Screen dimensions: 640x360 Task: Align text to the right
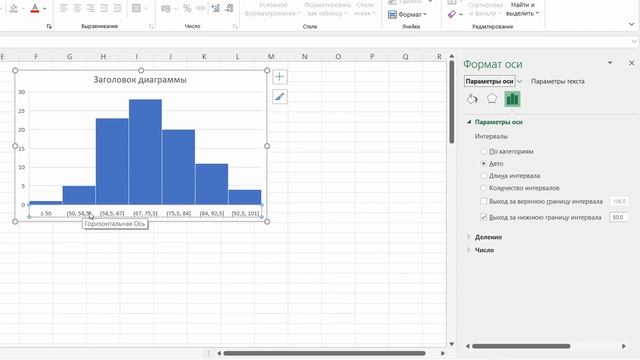pos(91,8)
